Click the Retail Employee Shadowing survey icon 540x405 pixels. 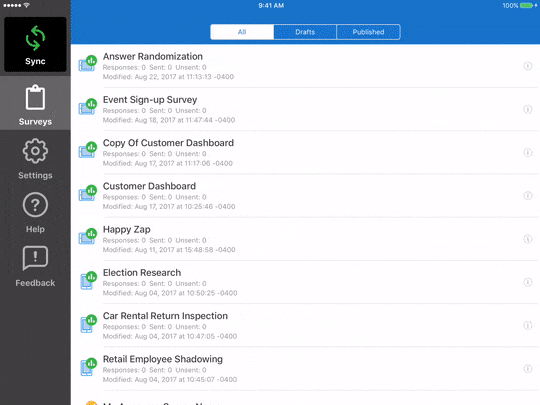(88, 366)
